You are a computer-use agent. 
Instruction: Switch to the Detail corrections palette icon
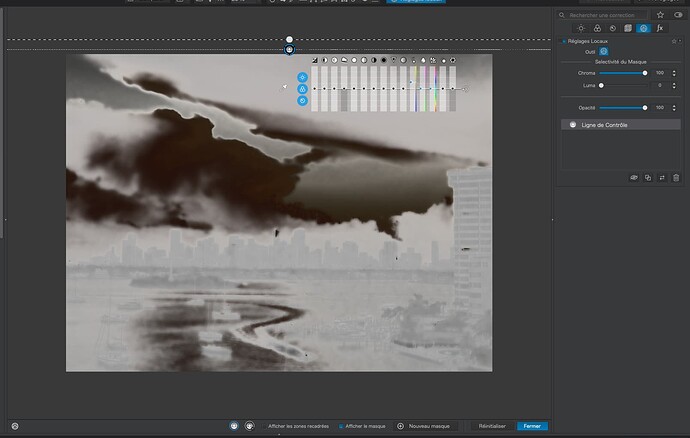click(x=613, y=28)
